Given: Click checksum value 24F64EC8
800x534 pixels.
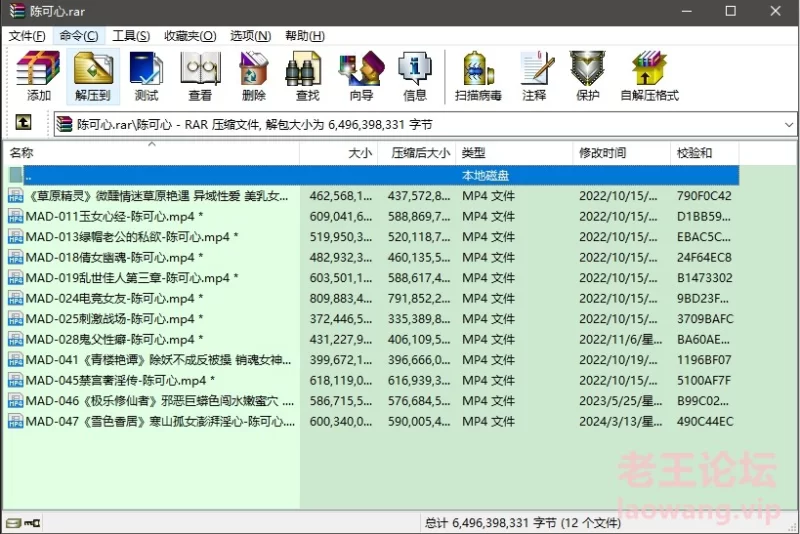Looking at the screenshot, I should (704, 258).
